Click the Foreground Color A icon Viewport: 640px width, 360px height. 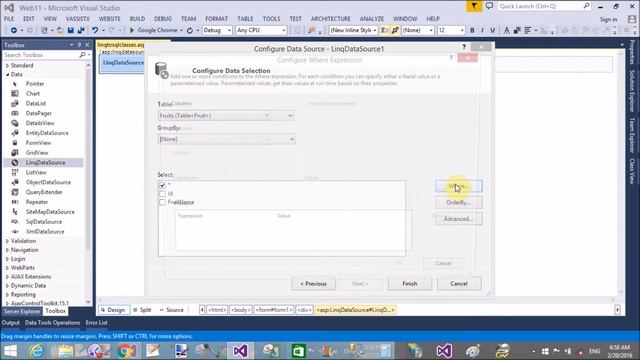click(507, 31)
